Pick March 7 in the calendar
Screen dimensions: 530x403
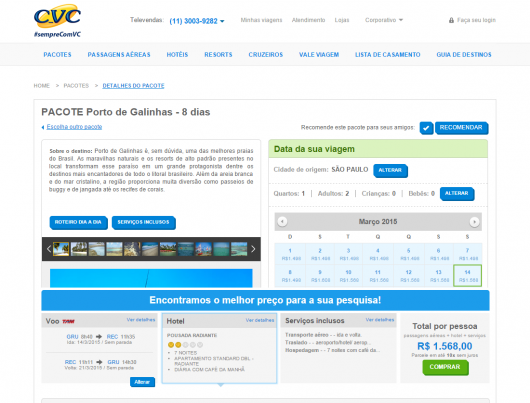(x=468, y=254)
